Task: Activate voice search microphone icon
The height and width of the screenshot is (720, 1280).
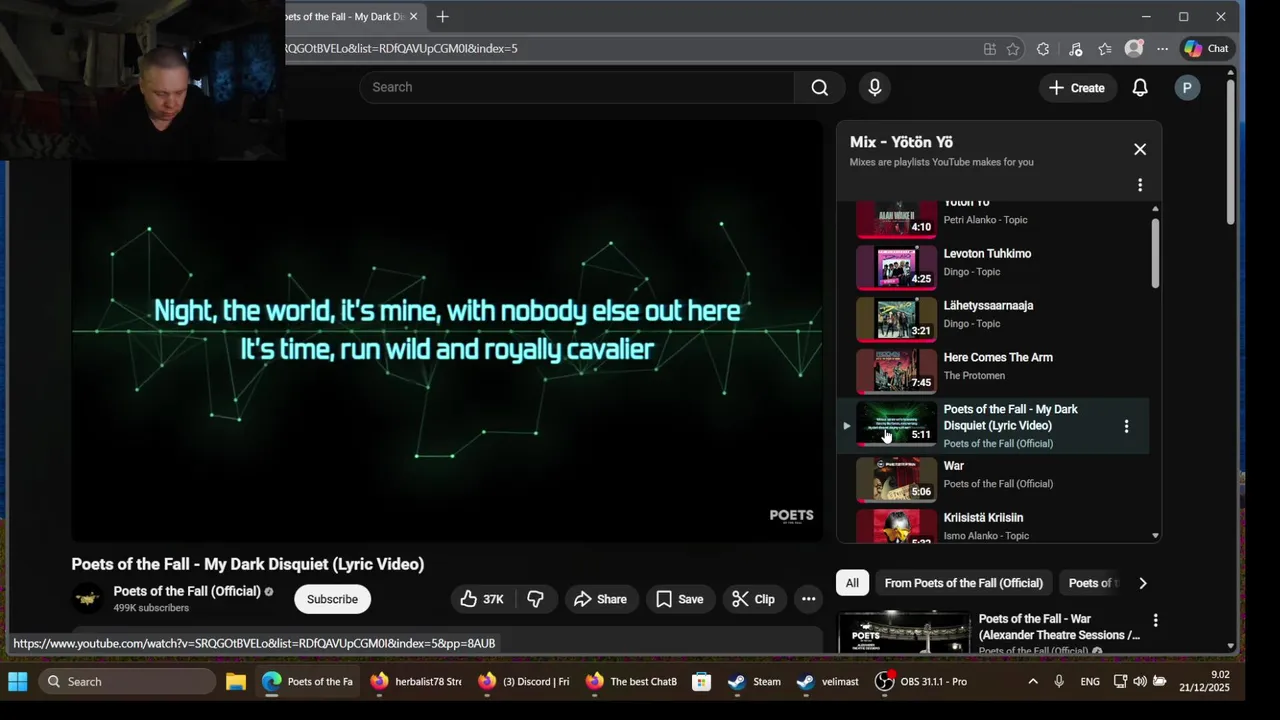Action: 875,87
